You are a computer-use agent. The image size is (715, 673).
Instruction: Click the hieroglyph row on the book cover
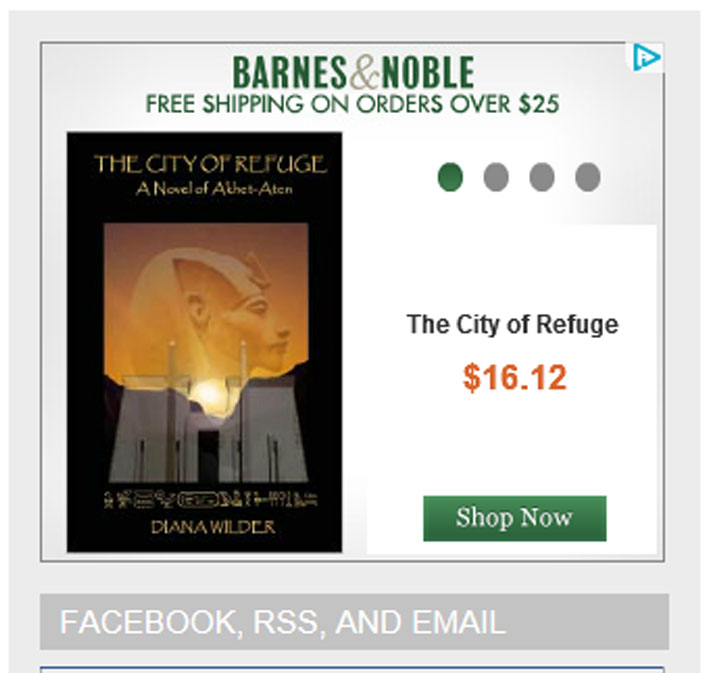211,499
